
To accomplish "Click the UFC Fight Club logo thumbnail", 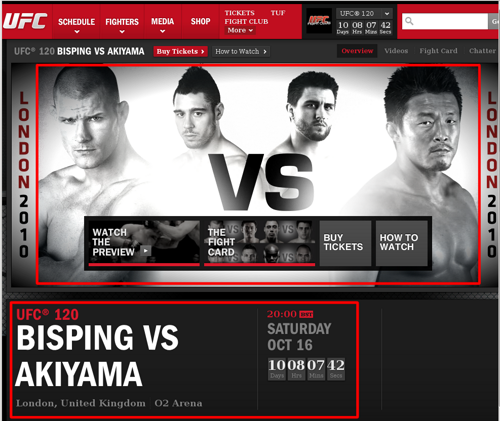I will 319,21.
